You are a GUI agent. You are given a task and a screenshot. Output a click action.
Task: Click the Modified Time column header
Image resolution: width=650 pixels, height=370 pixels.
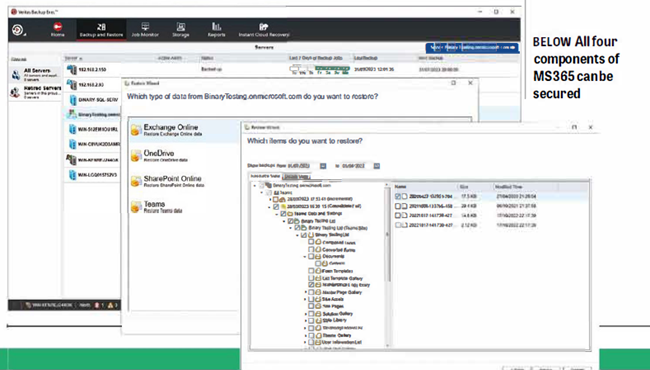(509, 187)
